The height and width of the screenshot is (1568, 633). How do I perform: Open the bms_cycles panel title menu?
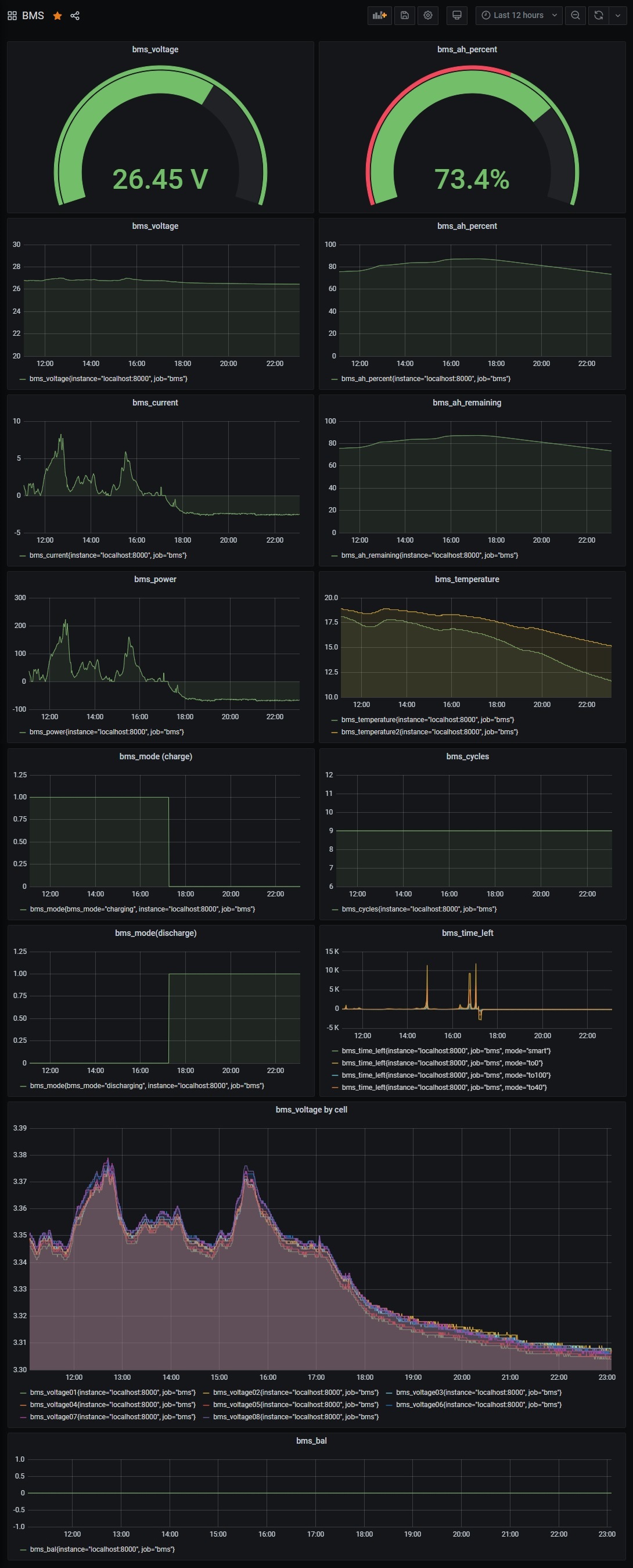pos(467,756)
